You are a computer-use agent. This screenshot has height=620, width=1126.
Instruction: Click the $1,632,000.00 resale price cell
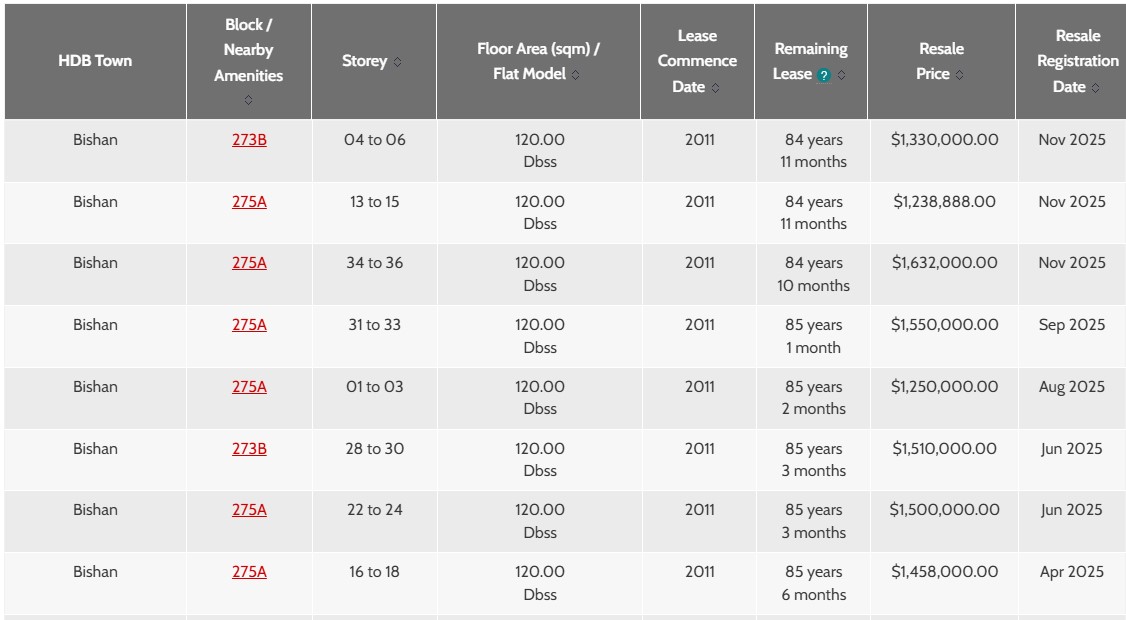[944, 263]
